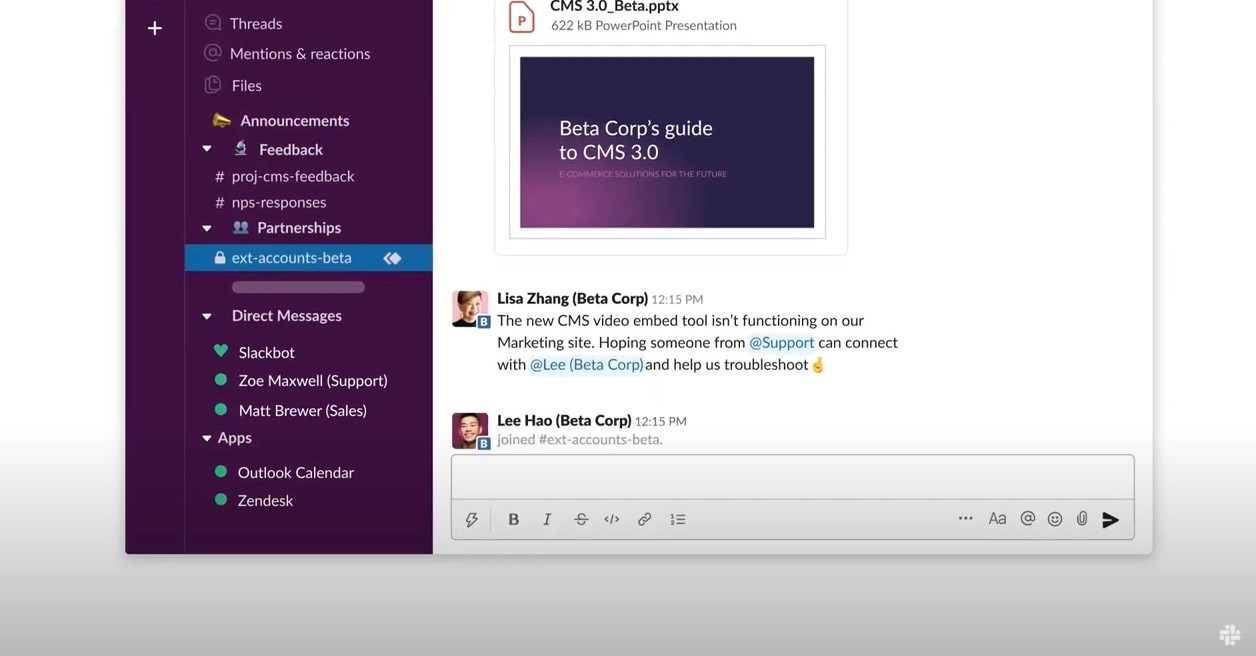Open the shortcuts lightning menu in the composer
Screen dimensions: 1256x656
pyautogui.click(x=471, y=519)
